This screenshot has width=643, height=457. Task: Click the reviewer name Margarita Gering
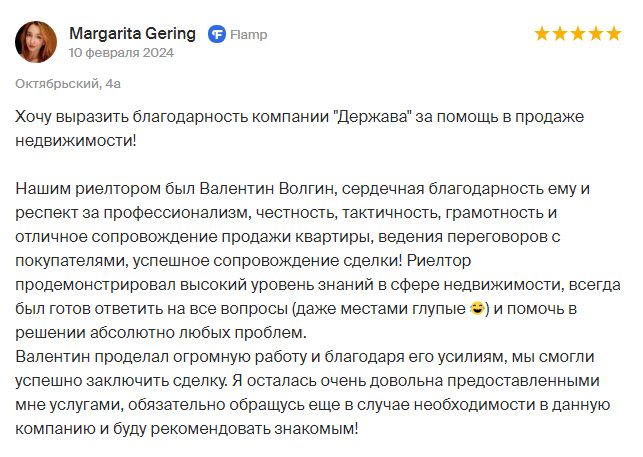click(132, 34)
